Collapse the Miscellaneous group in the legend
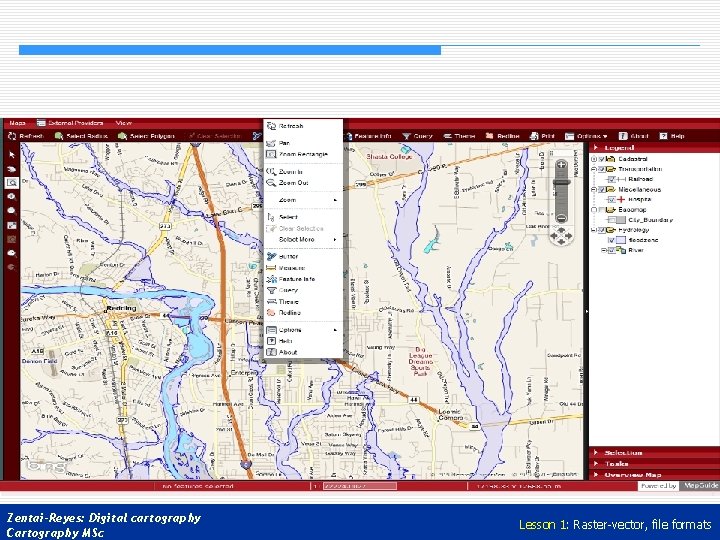This screenshot has height=540, width=720. pyautogui.click(x=594, y=189)
